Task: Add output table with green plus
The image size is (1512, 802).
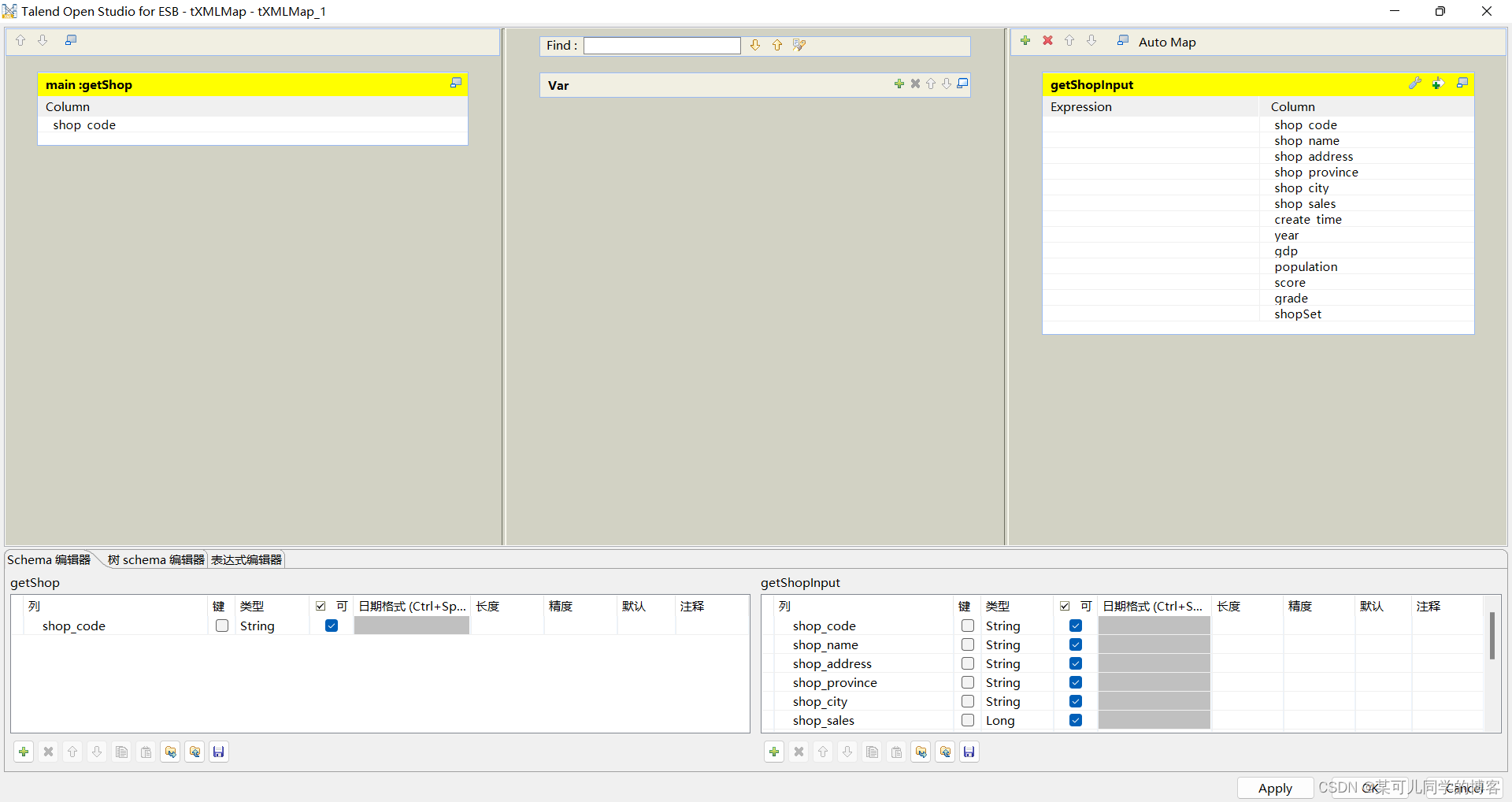Action: pos(1025,40)
